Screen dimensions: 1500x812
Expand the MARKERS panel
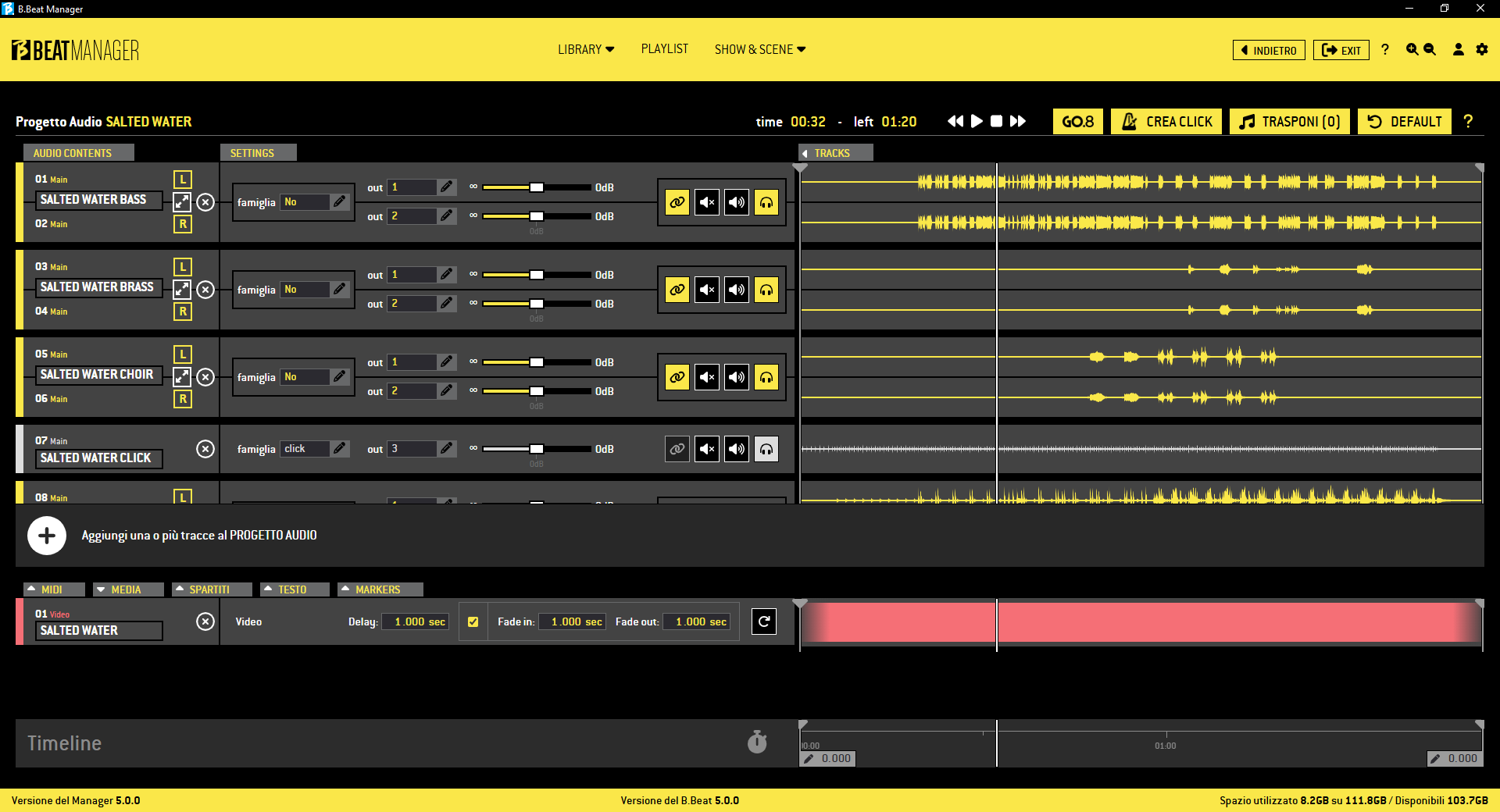click(x=380, y=589)
